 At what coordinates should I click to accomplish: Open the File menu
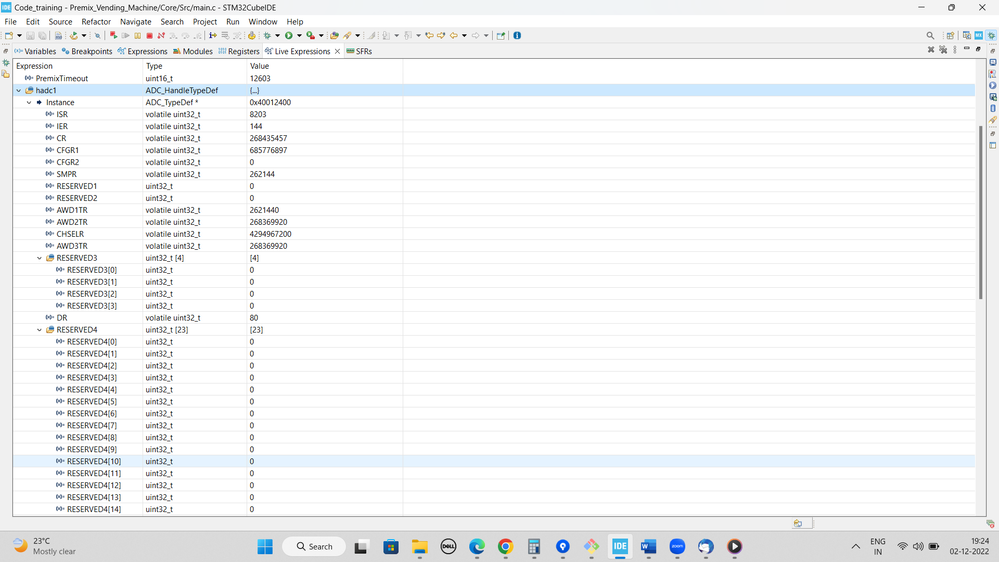pos(10,22)
